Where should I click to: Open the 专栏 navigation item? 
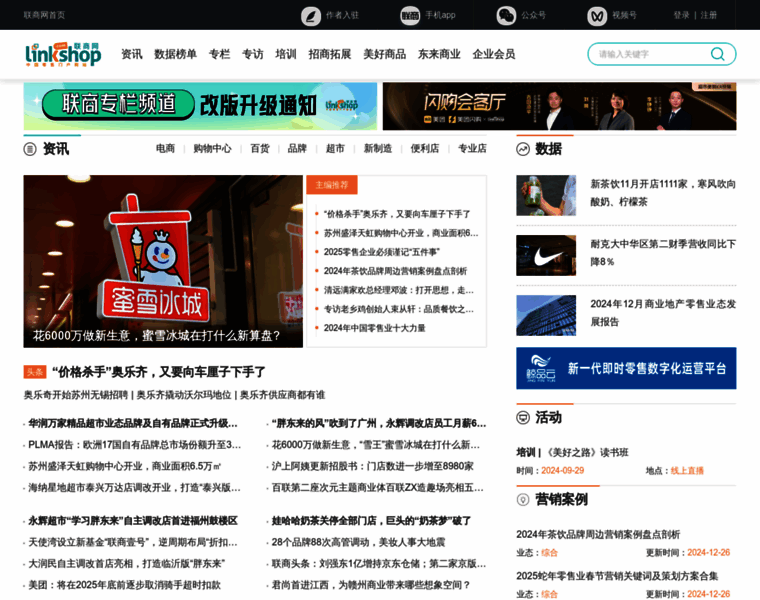click(x=220, y=54)
